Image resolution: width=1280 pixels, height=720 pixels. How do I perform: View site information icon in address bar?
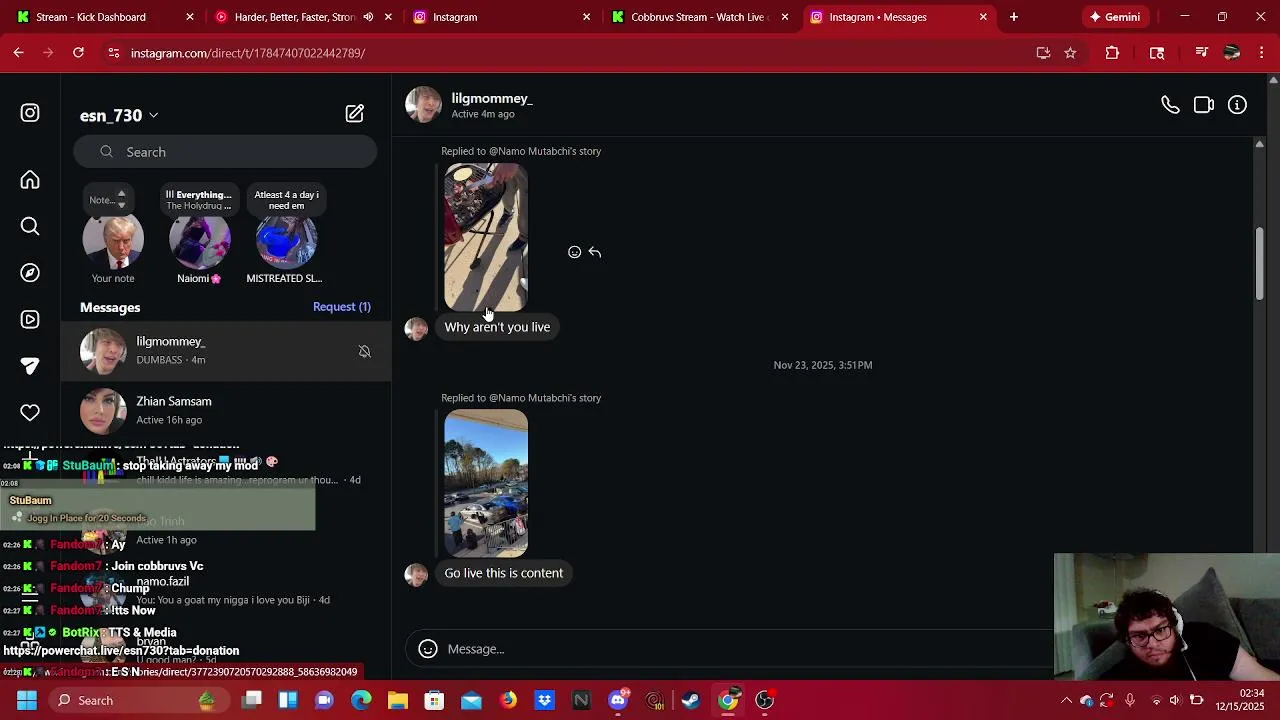point(114,53)
